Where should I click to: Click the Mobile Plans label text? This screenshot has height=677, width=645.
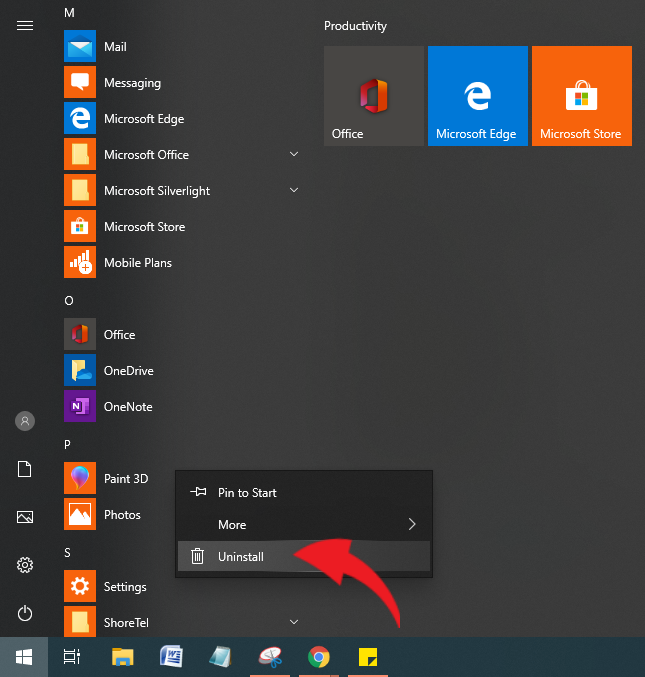(x=138, y=263)
